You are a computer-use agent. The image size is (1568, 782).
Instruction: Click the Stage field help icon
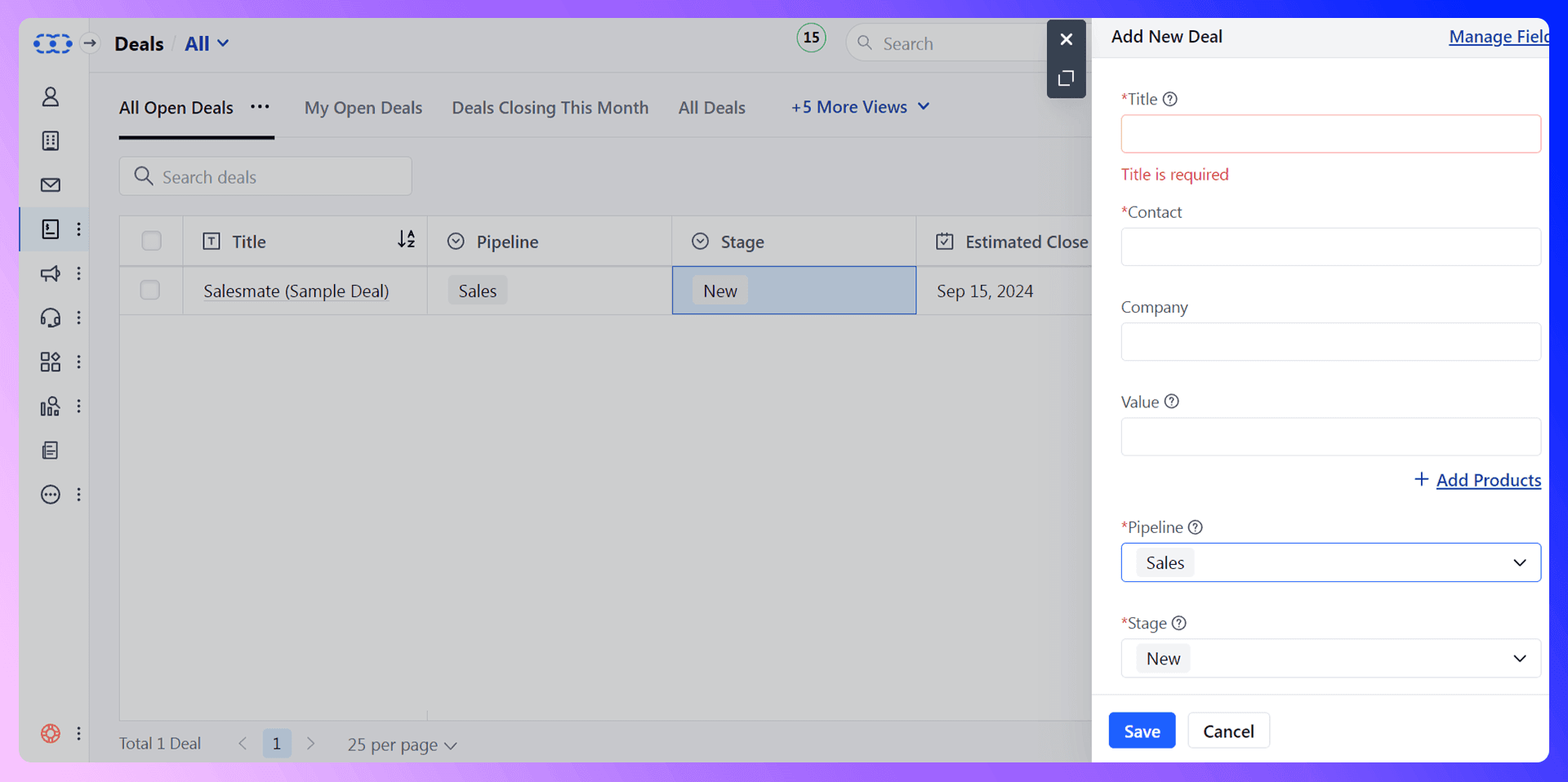pyautogui.click(x=1179, y=623)
